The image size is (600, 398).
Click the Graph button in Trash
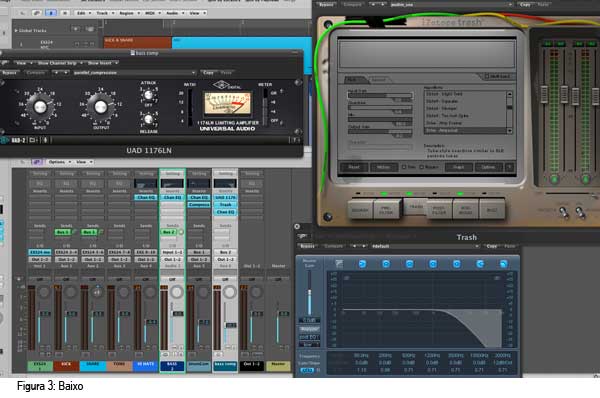pos(458,167)
